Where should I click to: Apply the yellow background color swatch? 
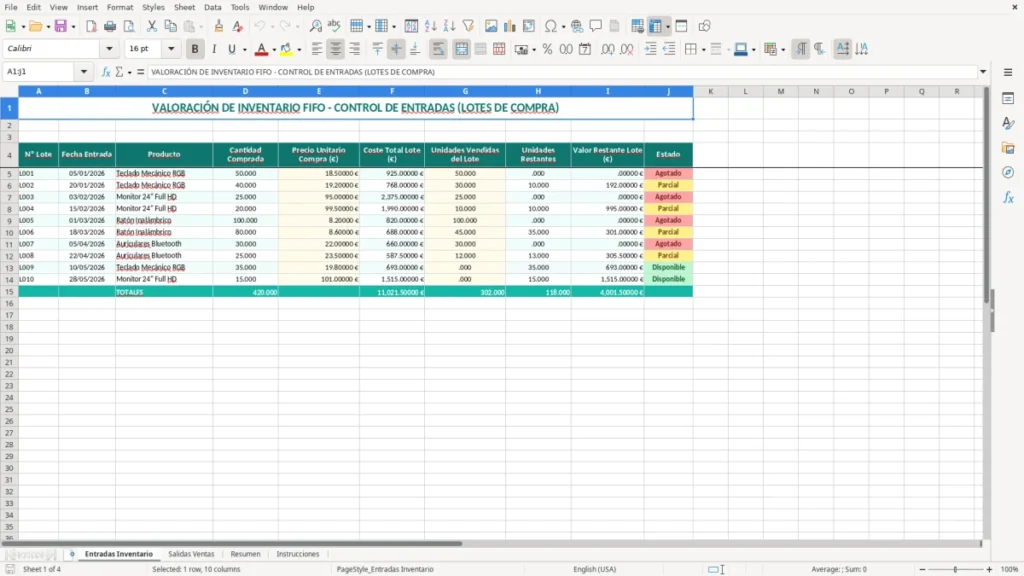[286, 49]
